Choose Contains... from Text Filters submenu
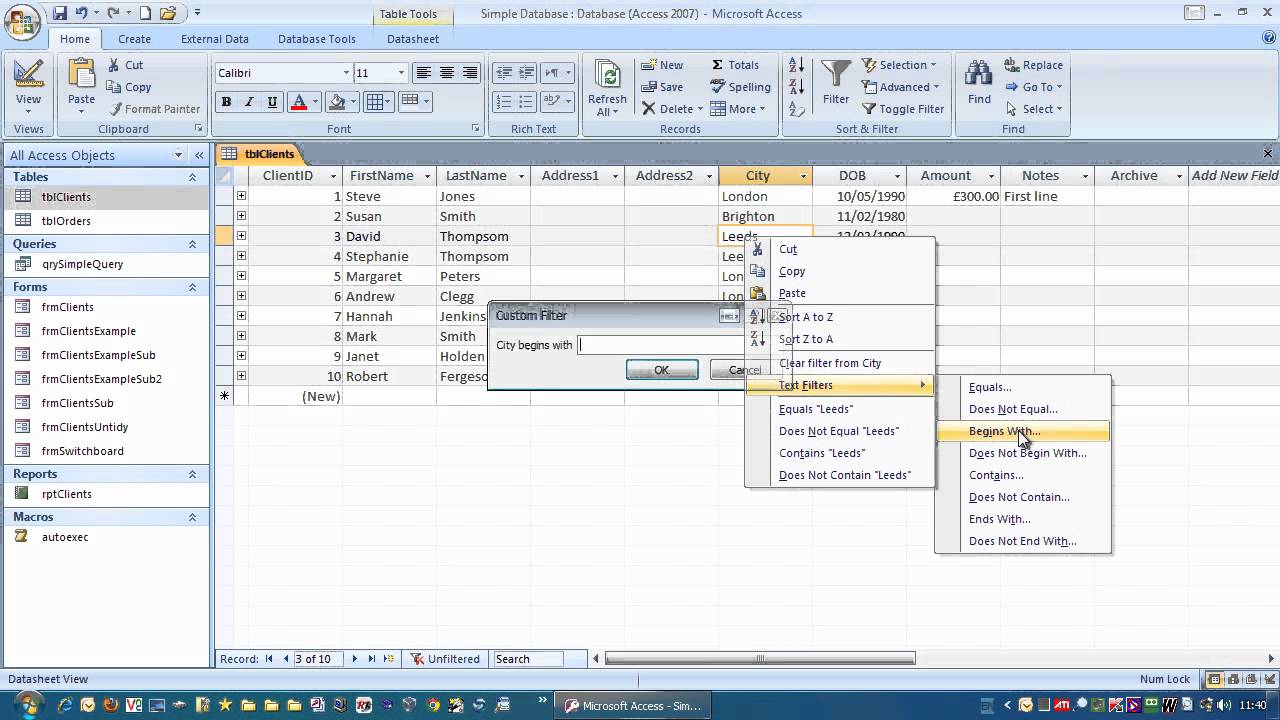The width and height of the screenshot is (1280, 720). (x=1022, y=475)
